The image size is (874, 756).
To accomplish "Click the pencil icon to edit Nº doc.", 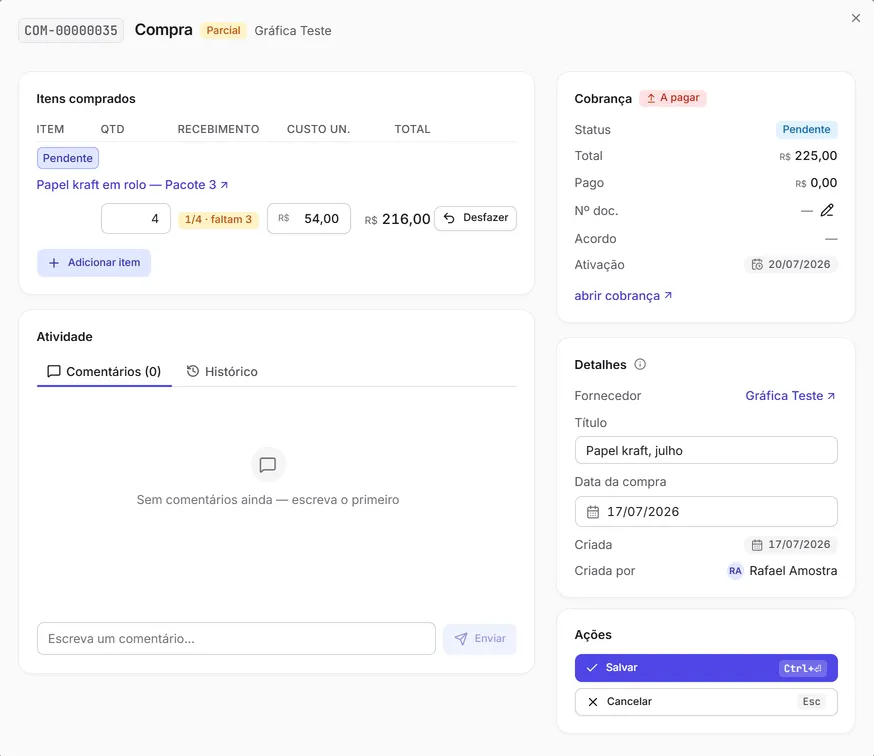I will tap(827, 210).
